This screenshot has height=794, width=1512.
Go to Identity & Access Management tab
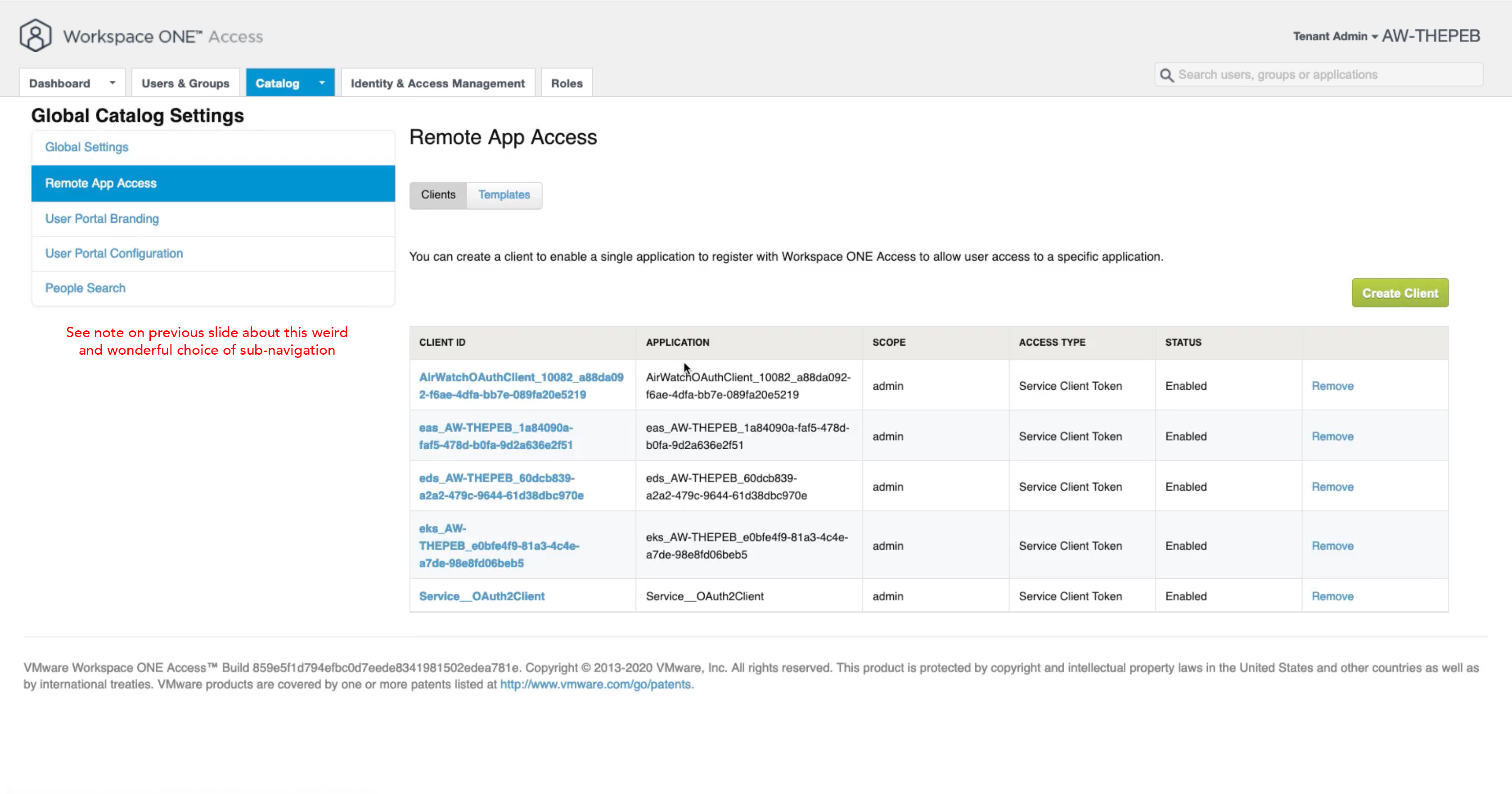tap(437, 83)
